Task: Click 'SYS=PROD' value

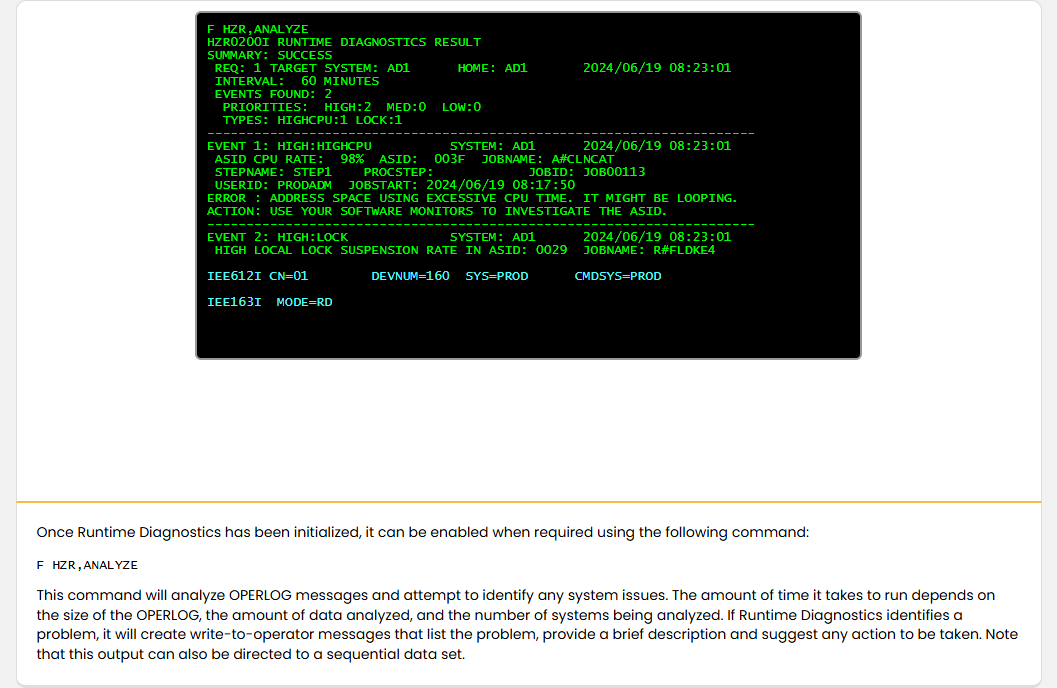Action: pos(497,276)
